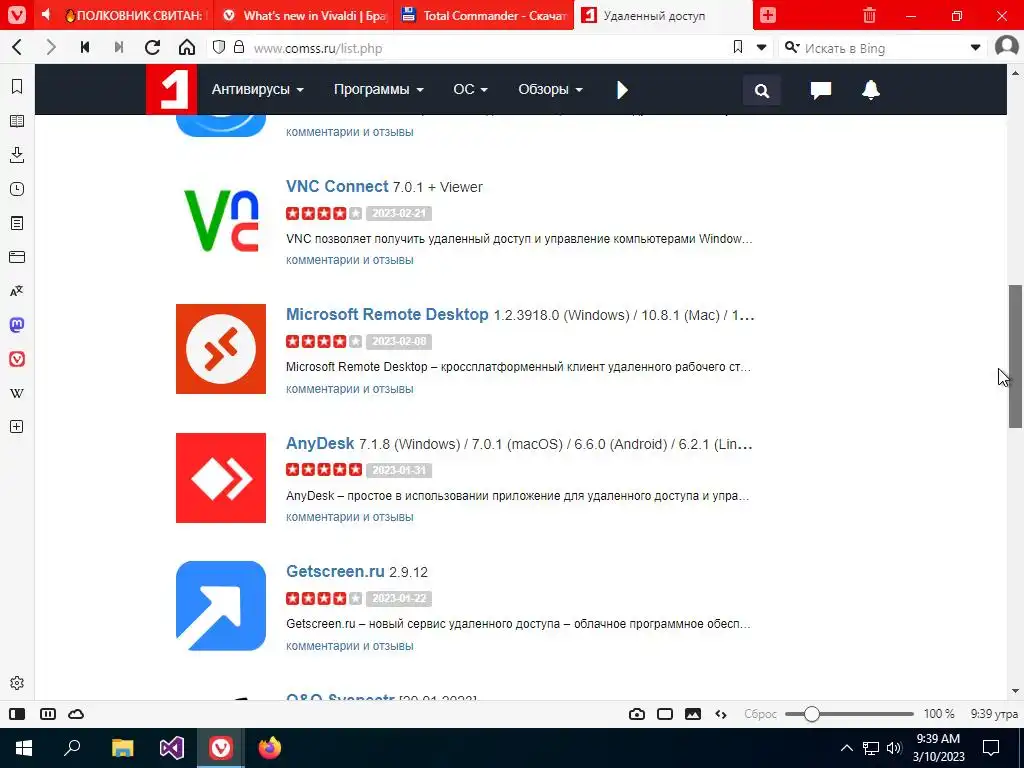The height and width of the screenshot is (768, 1024).
Task: Toggle tab tiling in status bar
Action: coord(665,714)
